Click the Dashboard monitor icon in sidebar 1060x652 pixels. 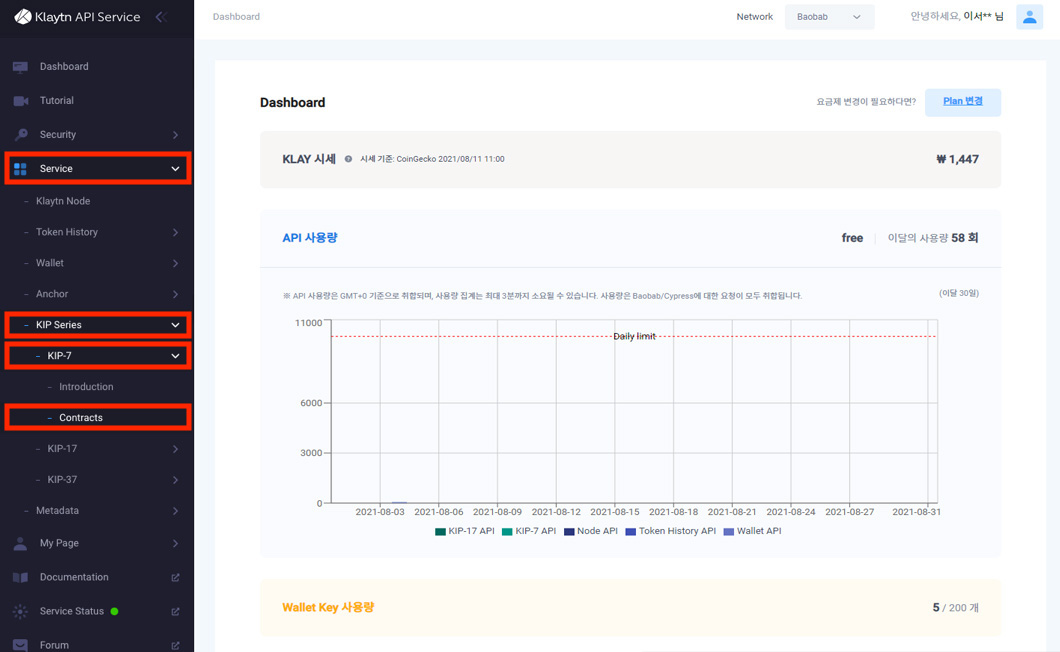(x=20, y=67)
